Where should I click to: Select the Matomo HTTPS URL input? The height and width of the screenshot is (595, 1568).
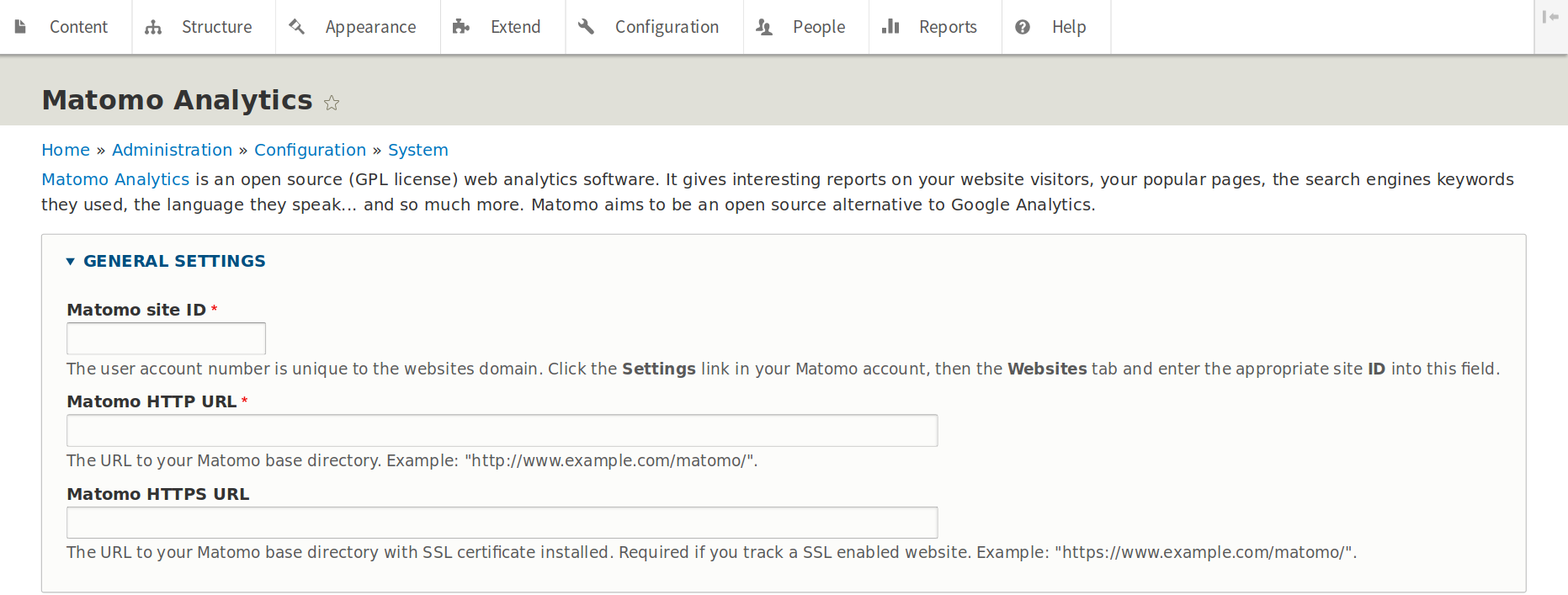click(502, 523)
